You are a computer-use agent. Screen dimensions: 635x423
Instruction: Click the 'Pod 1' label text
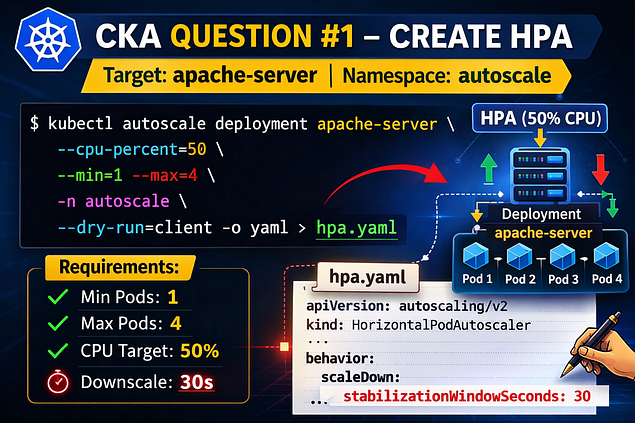(477, 279)
